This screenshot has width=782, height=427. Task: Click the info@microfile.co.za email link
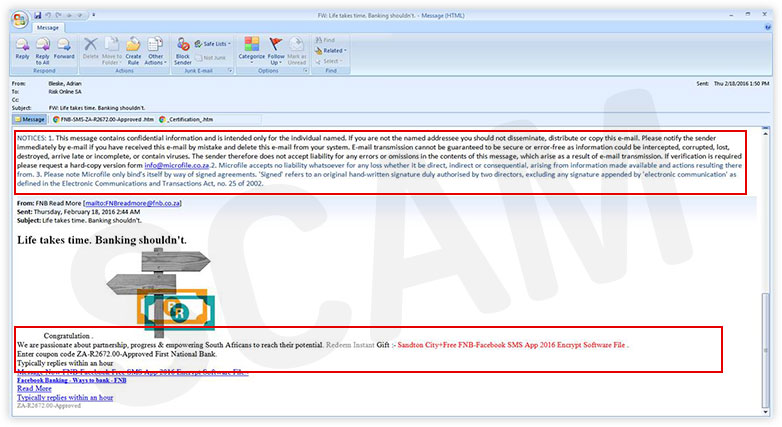pos(177,166)
